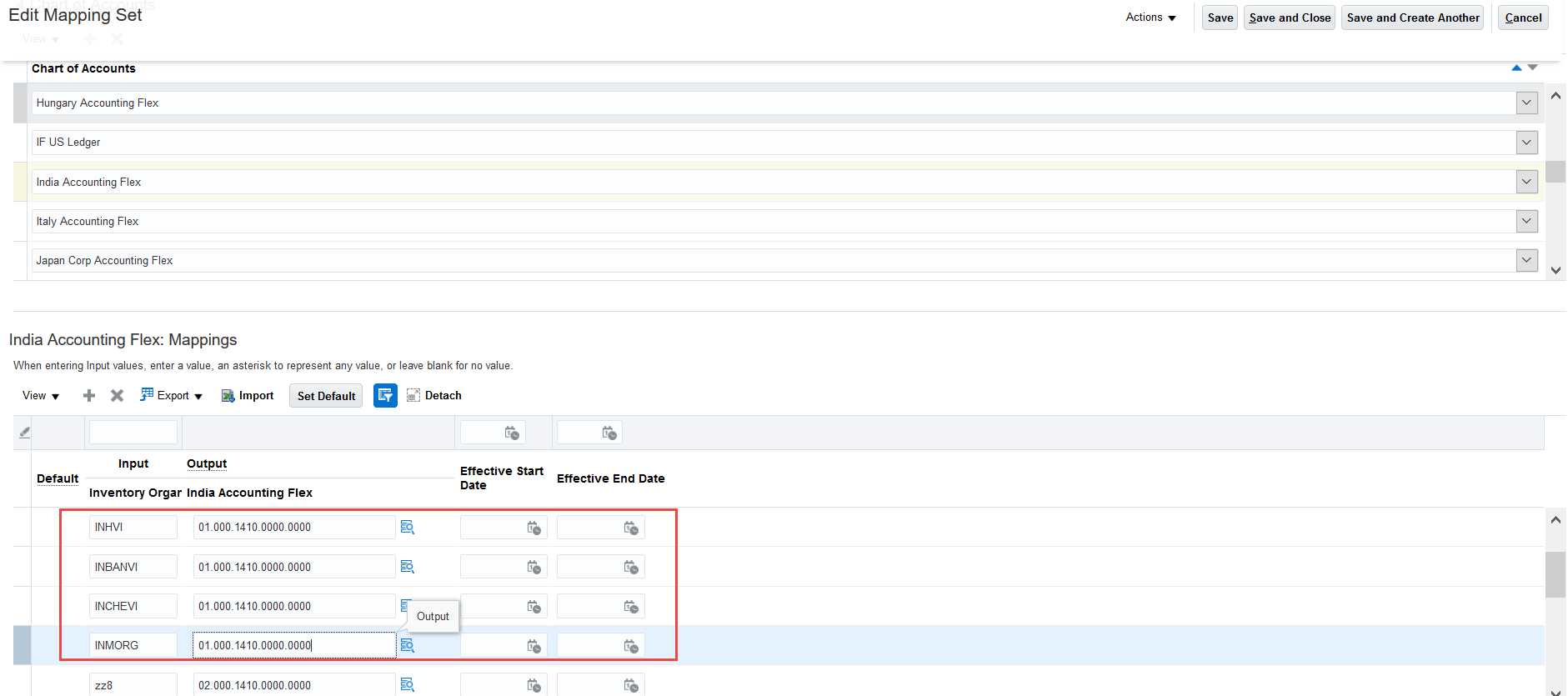
Task: Click Save and Close
Action: [x=1290, y=18]
